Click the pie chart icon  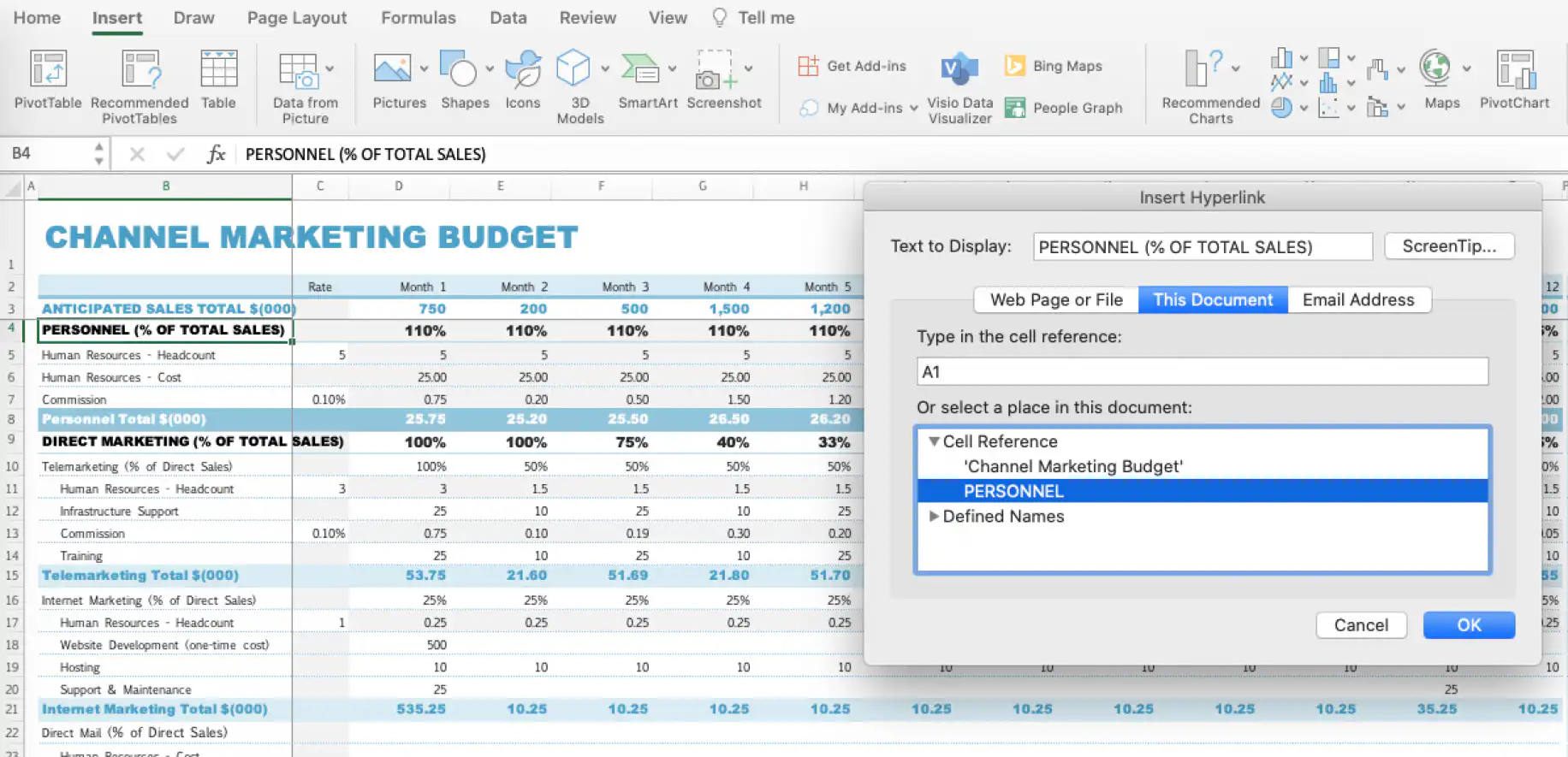(x=1281, y=108)
